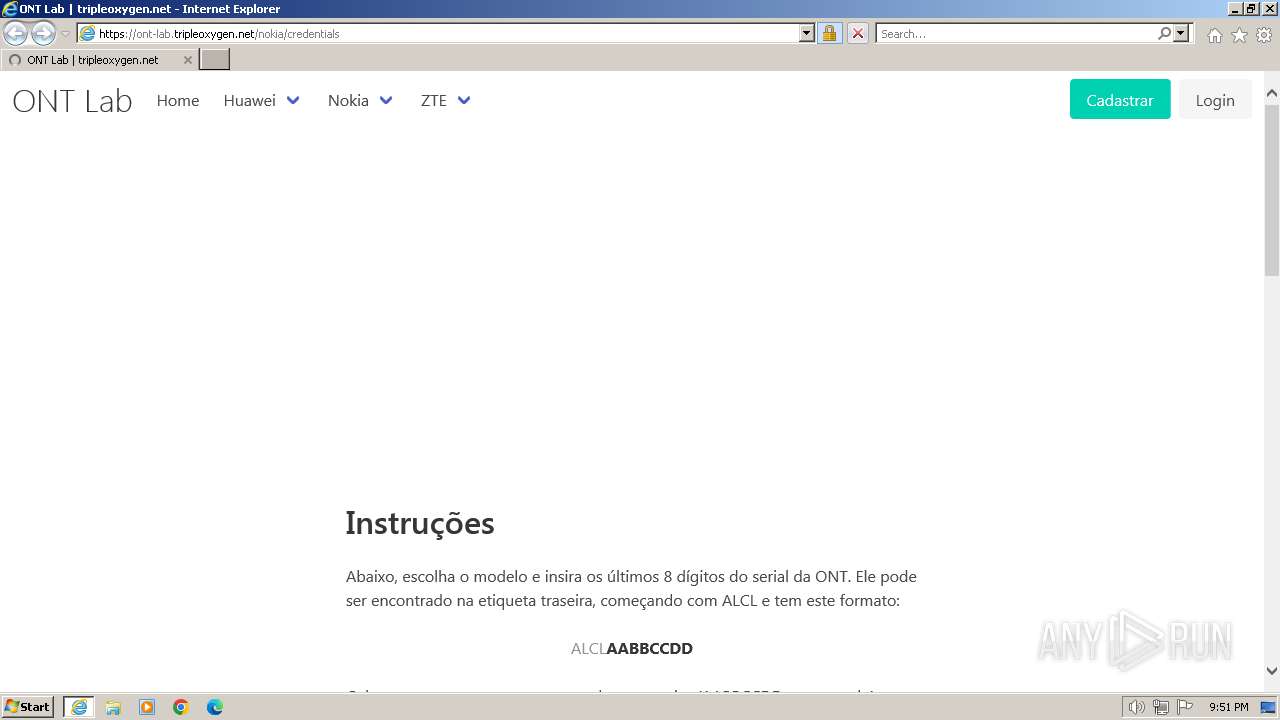The image size is (1280, 720).
Task: Click the network tray icon
Action: click(x=1161, y=707)
